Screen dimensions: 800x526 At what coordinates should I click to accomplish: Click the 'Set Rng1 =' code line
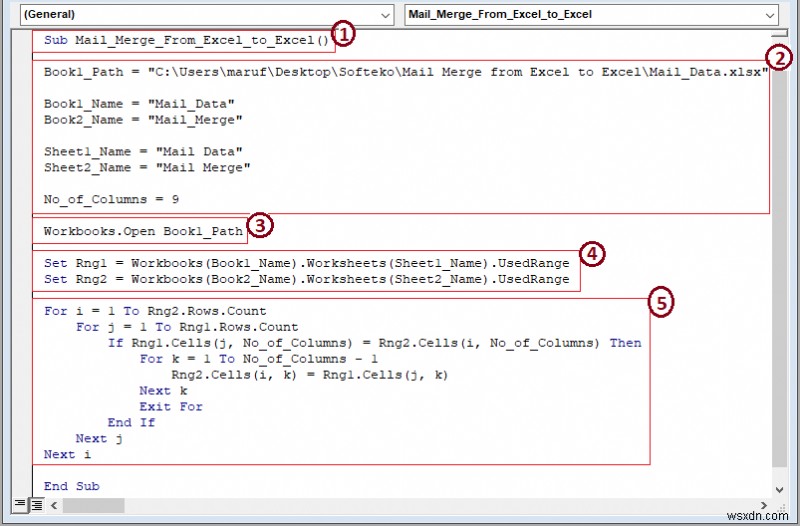click(x=307, y=263)
